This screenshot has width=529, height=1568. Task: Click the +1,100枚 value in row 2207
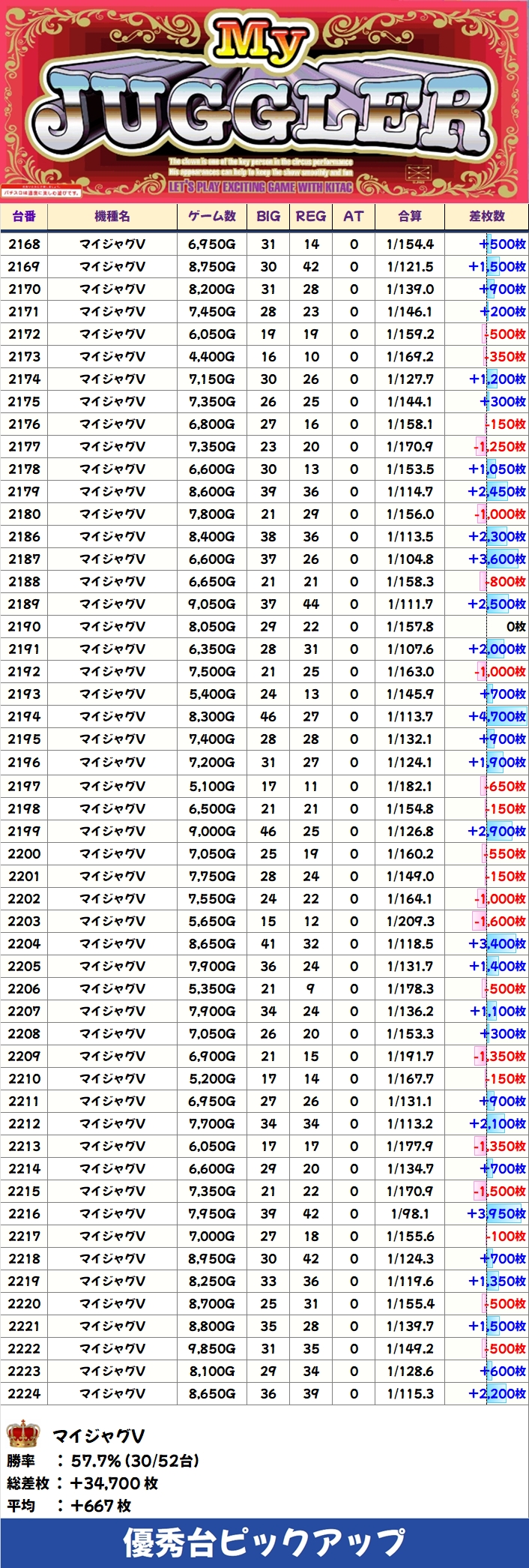pos(498,1011)
